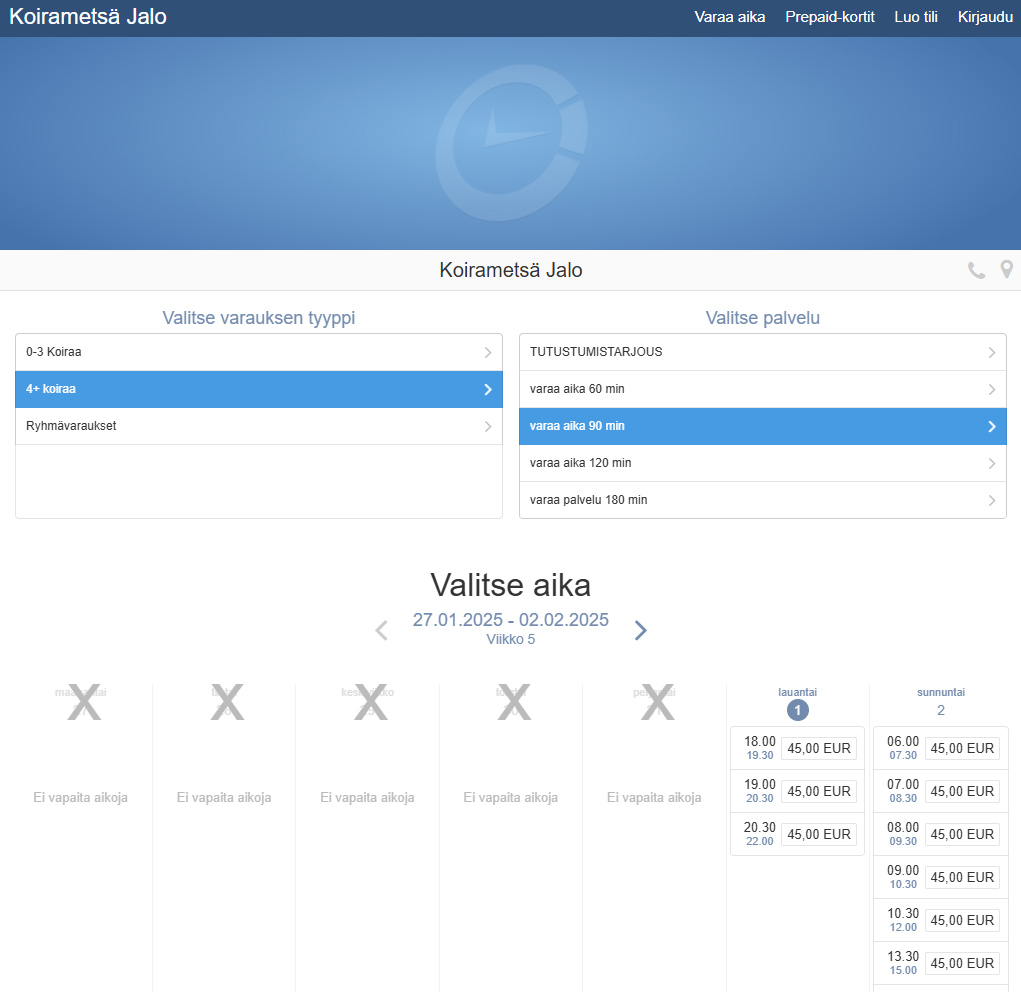Expand TUTUSTUMISTARJOUS service chevron
Screen dimensions: 1021x992
pos(991,352)
